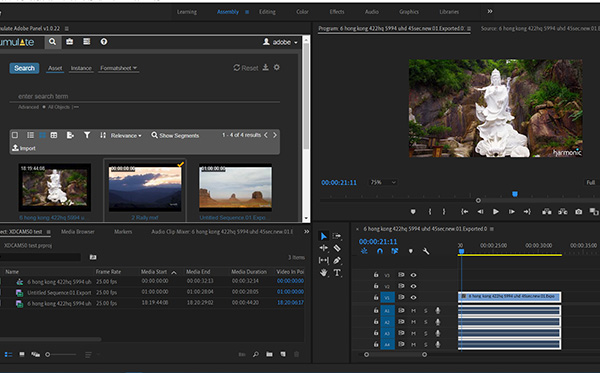
Task: Open the timeline sequence panel menu
Action: click(492, 229)
